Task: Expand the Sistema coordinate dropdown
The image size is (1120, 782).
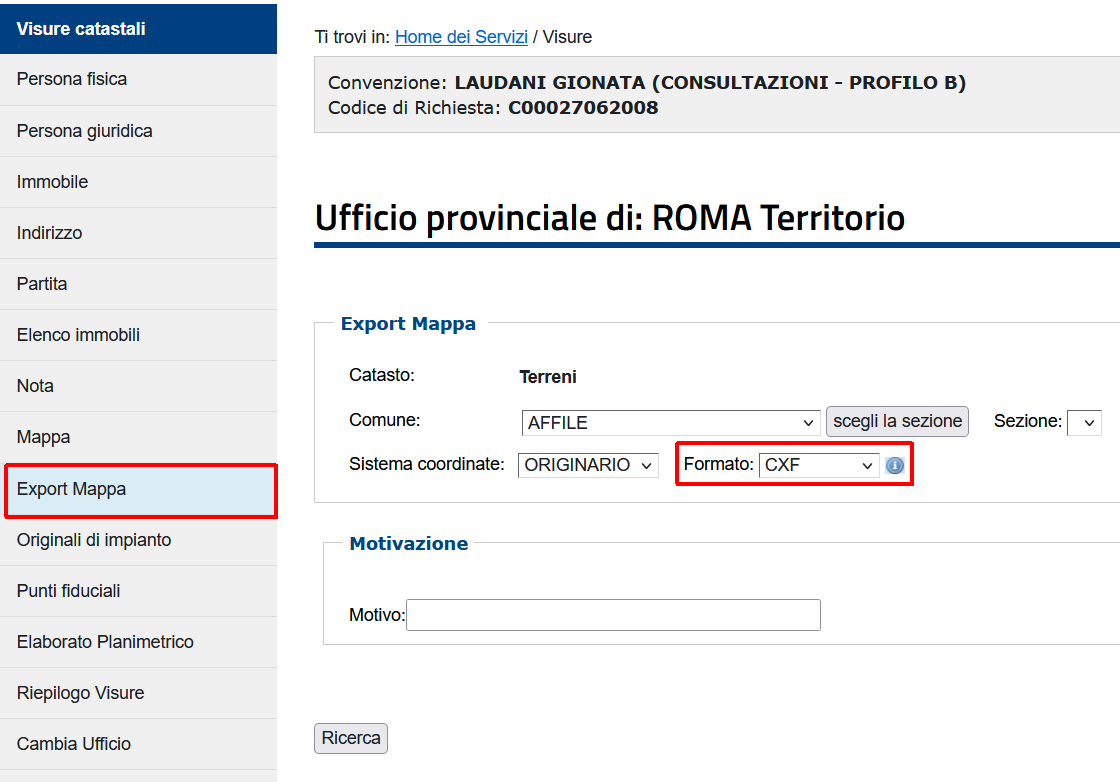Action: 588,465
